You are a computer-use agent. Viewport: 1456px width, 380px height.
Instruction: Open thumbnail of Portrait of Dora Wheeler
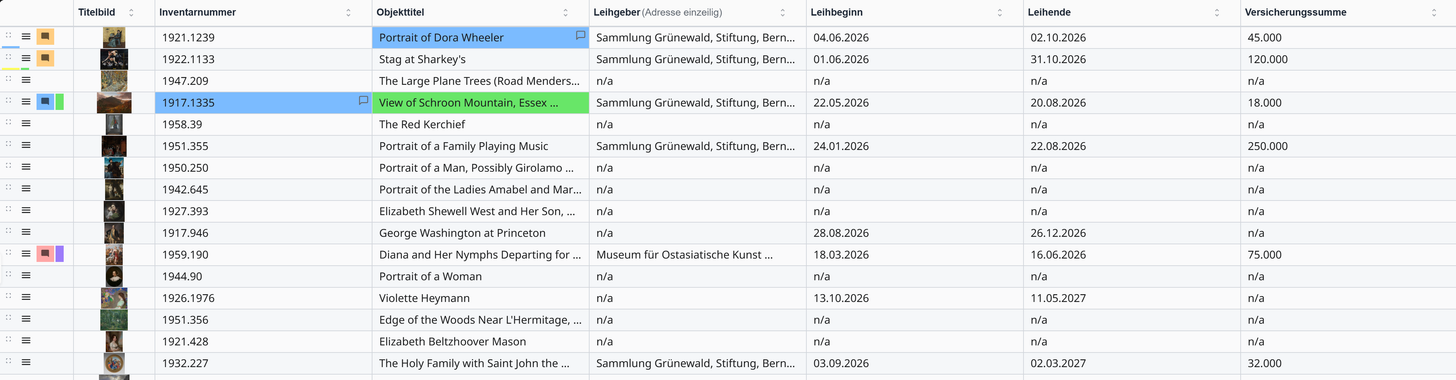[114, 37]
